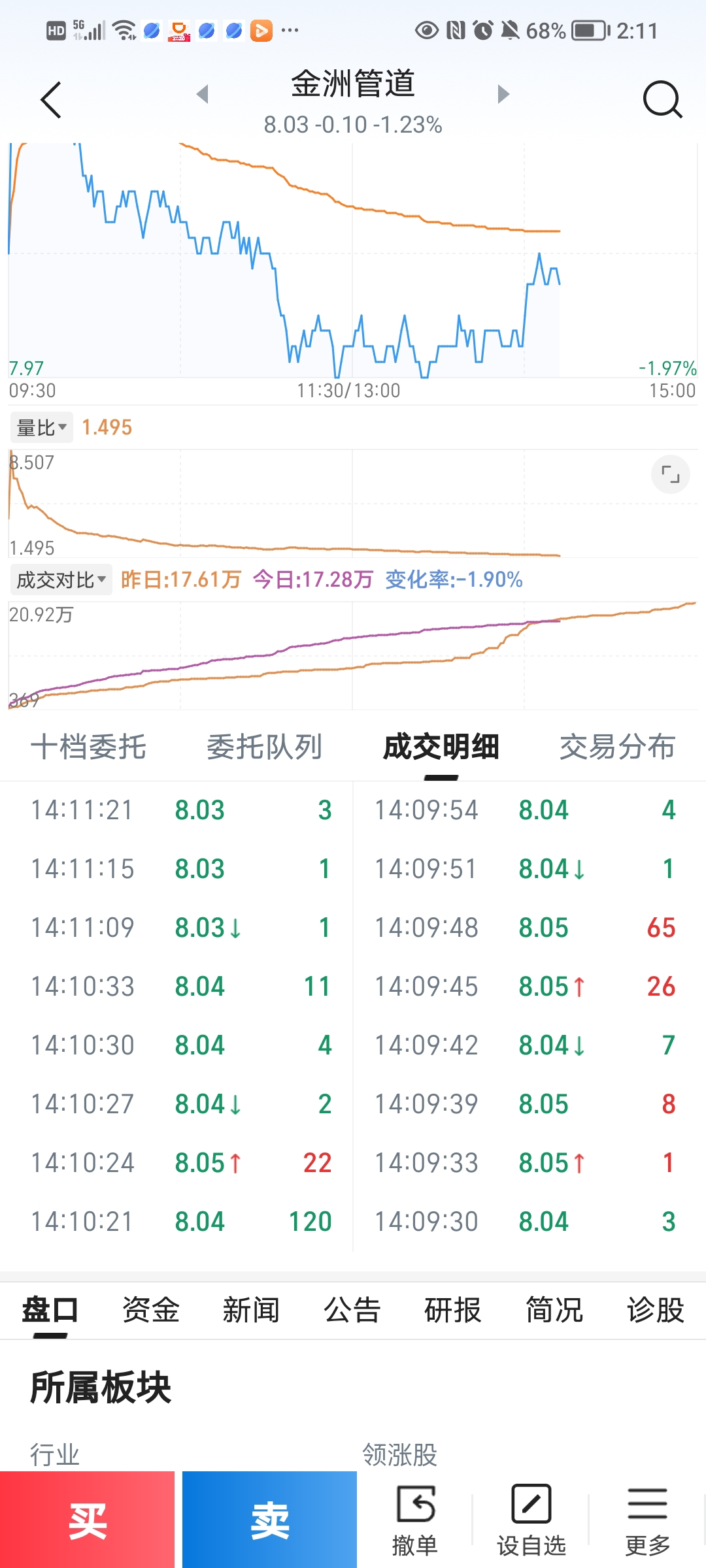Tap the red 买 buy button
Image resolution: width=706 pixels, height=1568 pixels.
click(x=88, y=1520)
